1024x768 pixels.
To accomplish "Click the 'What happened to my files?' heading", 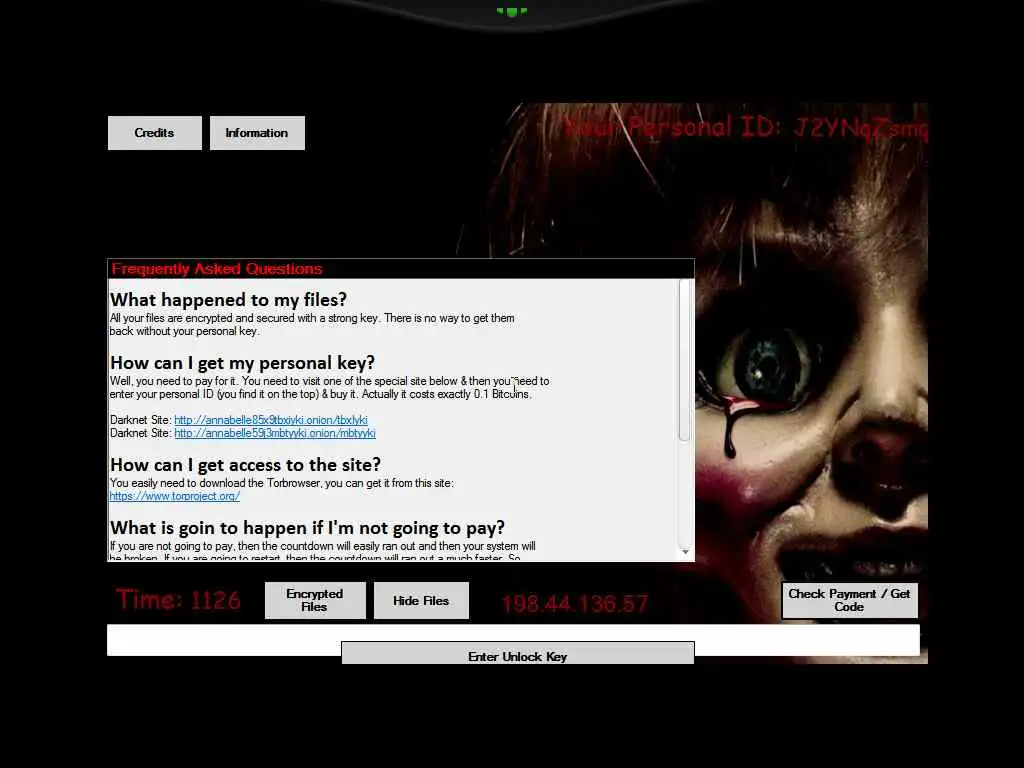I will (x=228, y=300).
